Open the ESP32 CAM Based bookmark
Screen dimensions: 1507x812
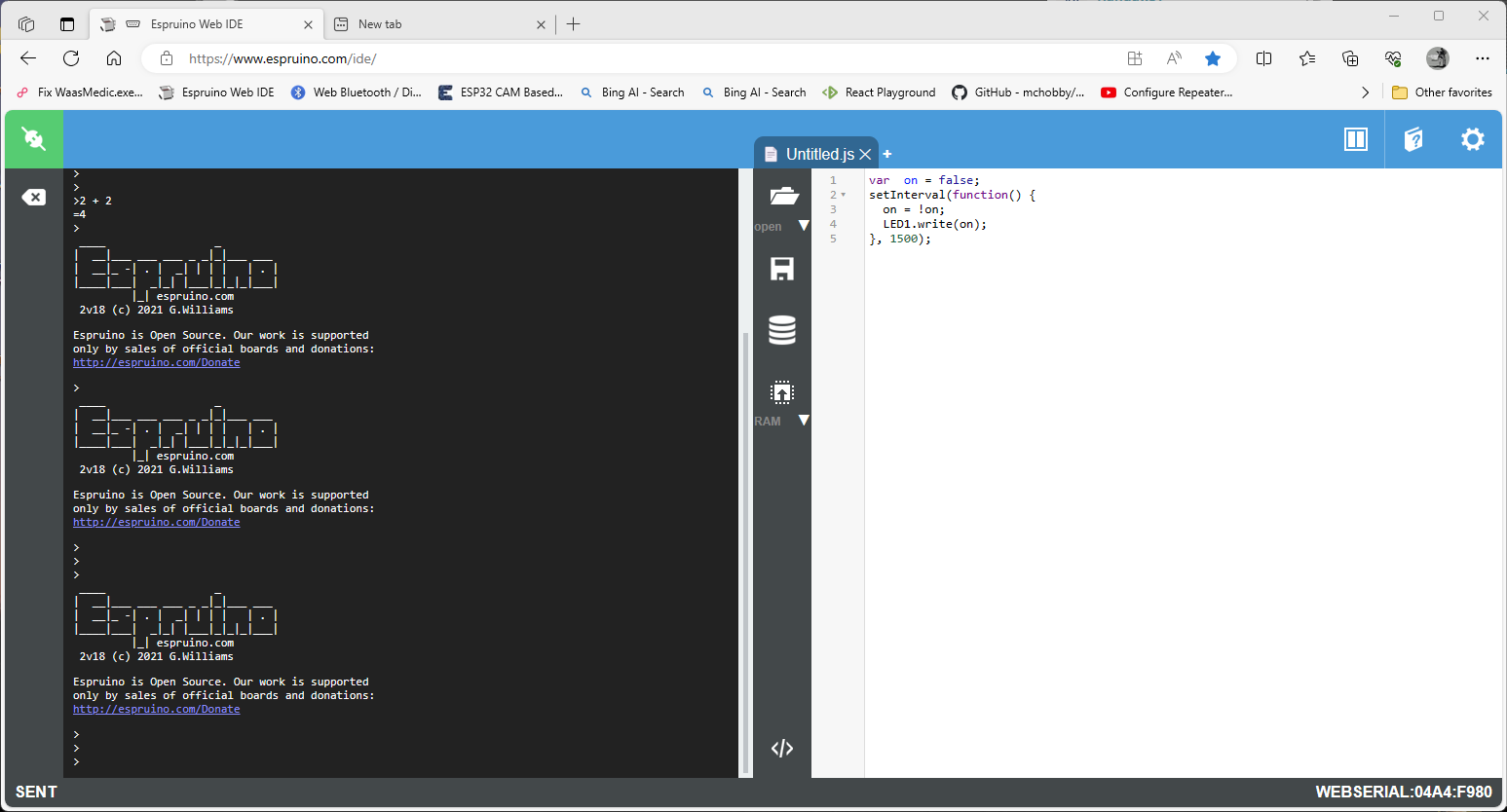(x=501, y=92)
